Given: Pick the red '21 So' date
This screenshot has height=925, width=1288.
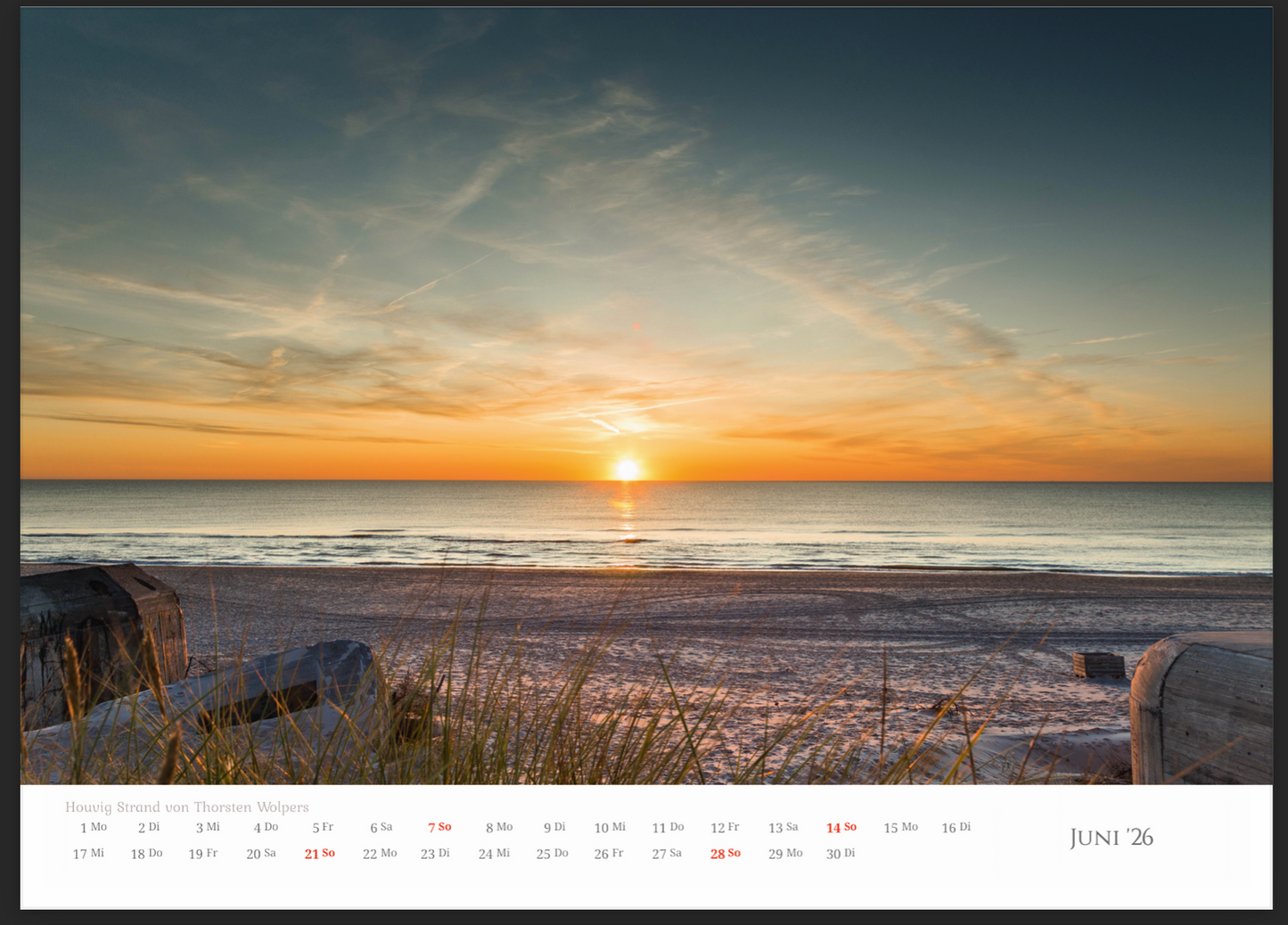Looking at the screenshot, I should click(x=319, y=854).
